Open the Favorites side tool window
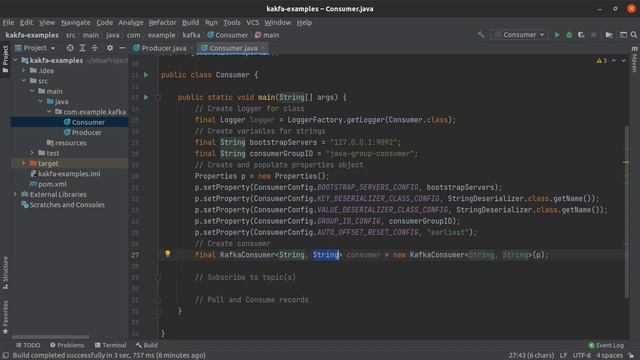640x360 pixels. [x=5, y=317]
